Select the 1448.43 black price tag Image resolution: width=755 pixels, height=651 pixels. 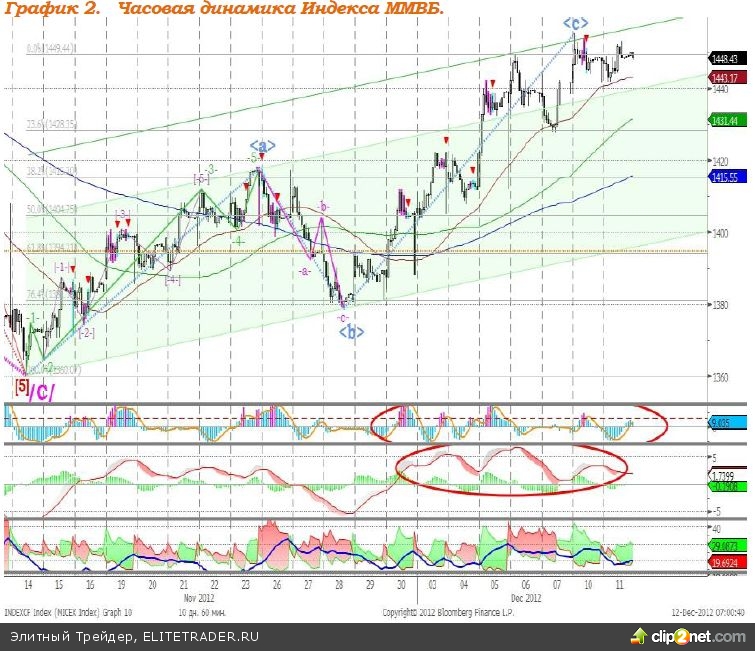tap(724, 60)
